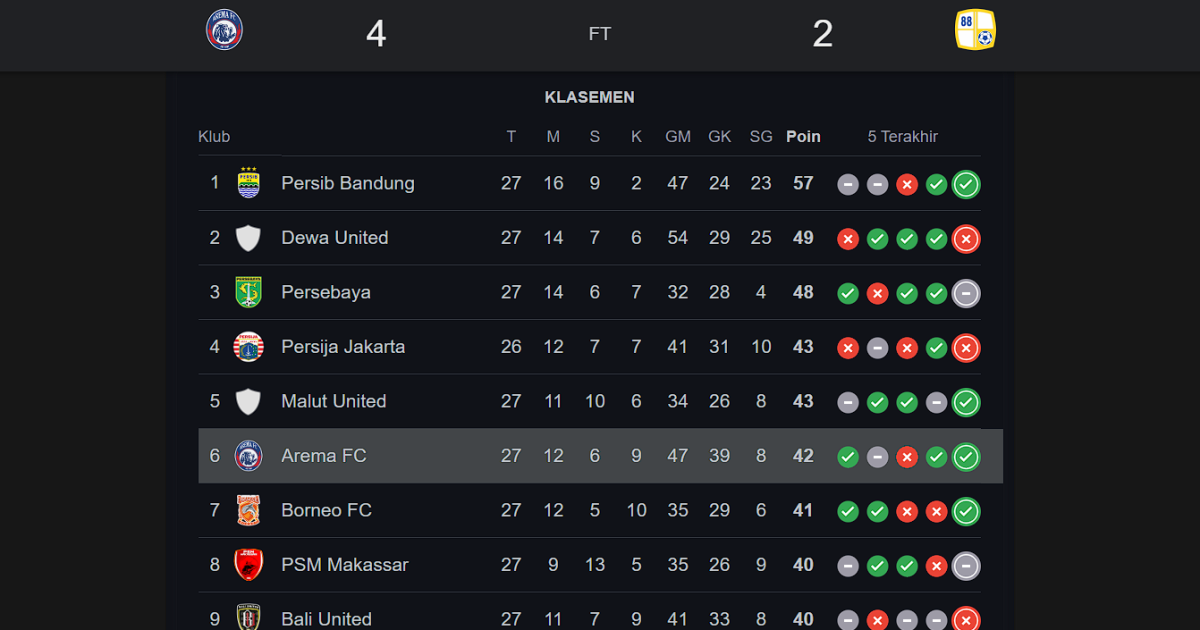Click Persib Bandung's latest win indicator

pos(966,184)
